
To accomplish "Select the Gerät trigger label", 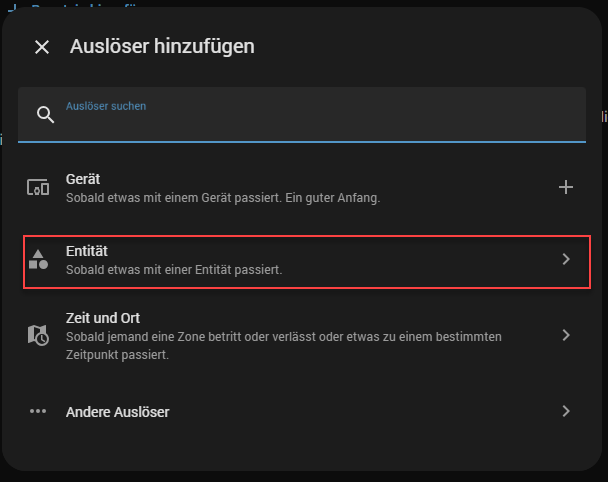I will click(83, 178).
